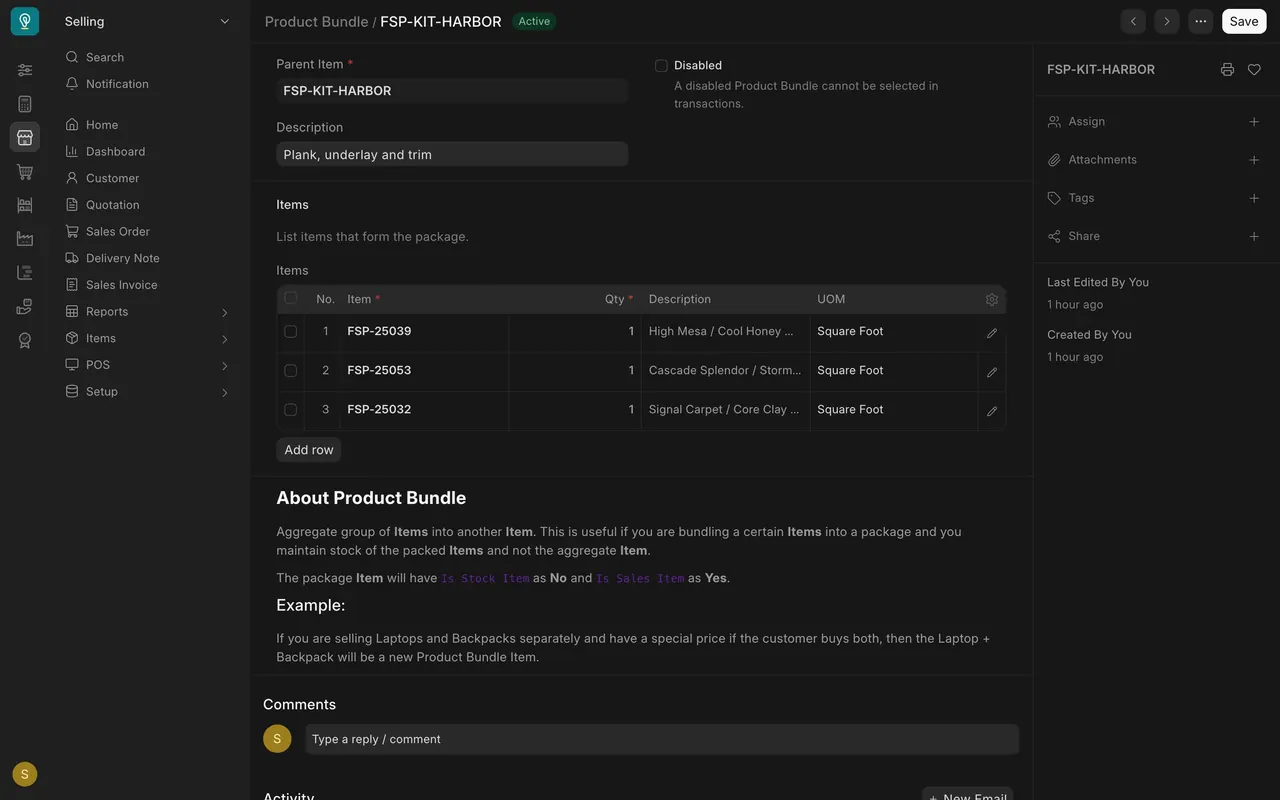Open the user avatar S at the bottom left
Viewport: 1280px width, 800px height.
tap(25, 774)
